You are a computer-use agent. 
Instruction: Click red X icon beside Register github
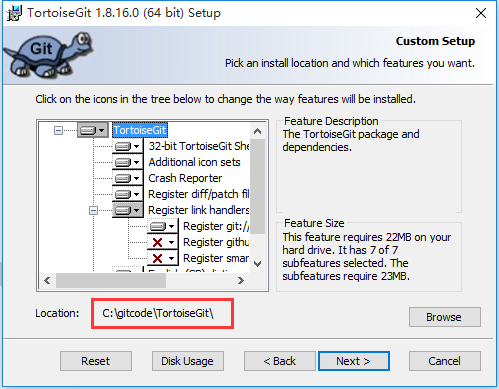[x=162, y=242]
